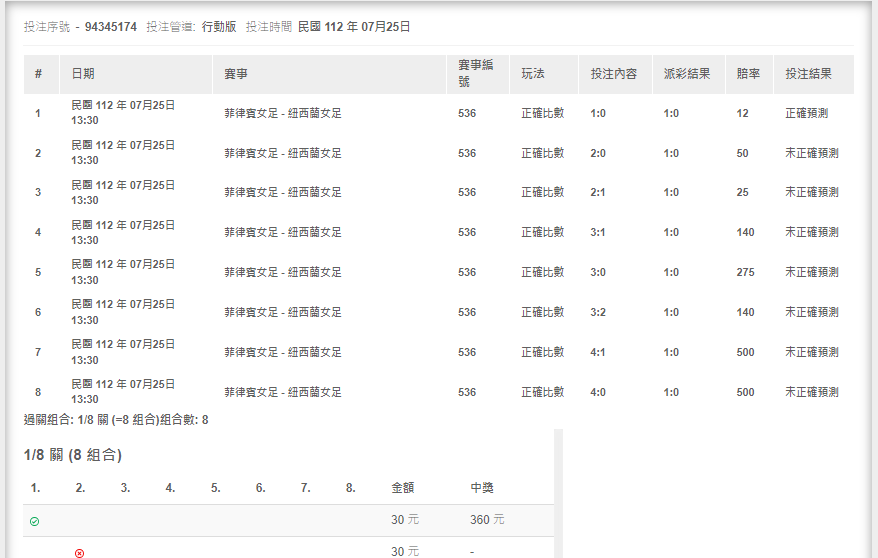Click the bet serial number 94345174
This screenshot has width=878, height=558.
pyautogui.click(x=110, y=27)
